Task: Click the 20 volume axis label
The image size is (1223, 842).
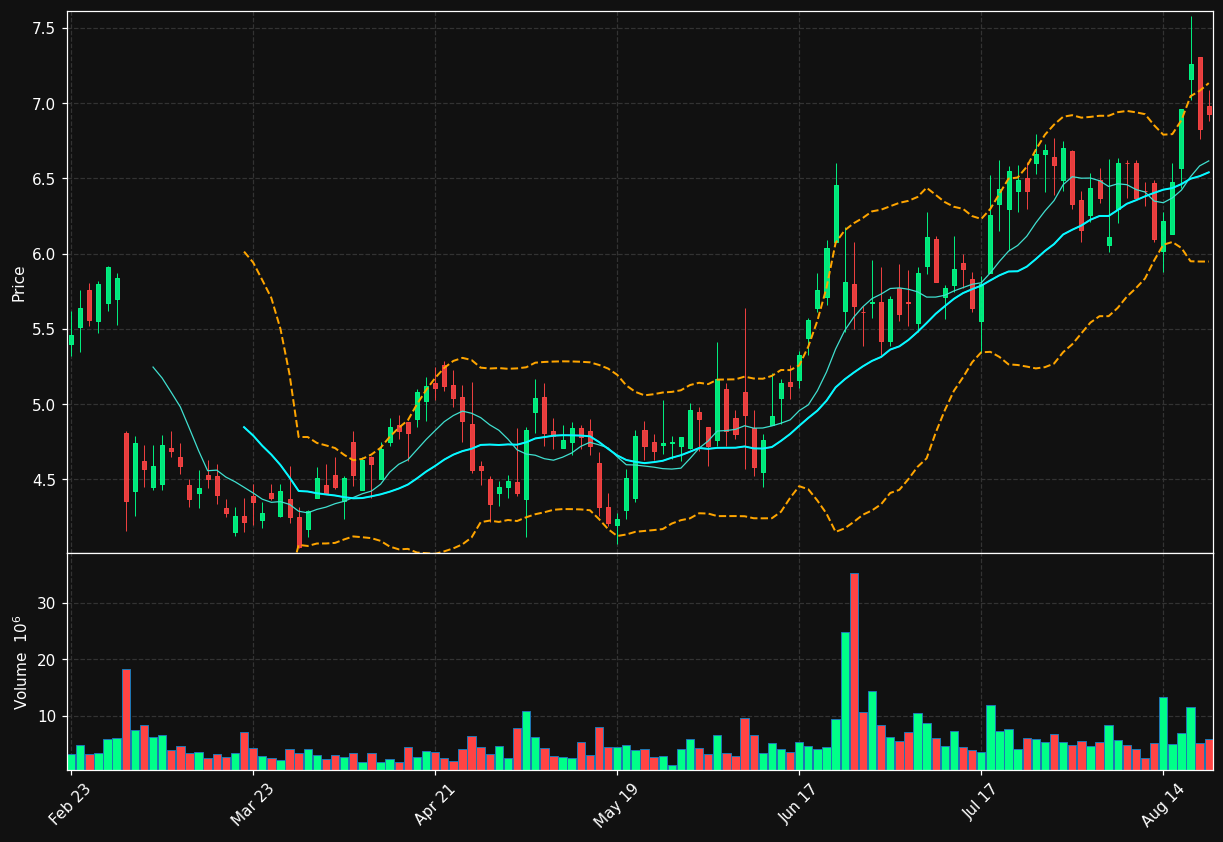Action: coord(47,660)
